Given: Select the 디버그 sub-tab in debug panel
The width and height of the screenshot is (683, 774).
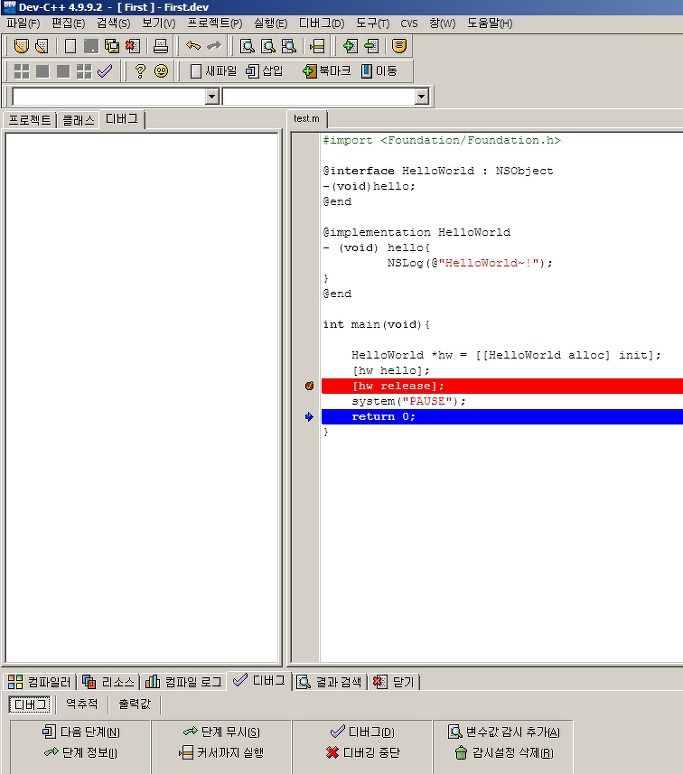Looking at the screenshot, I should tap(30, 704).
